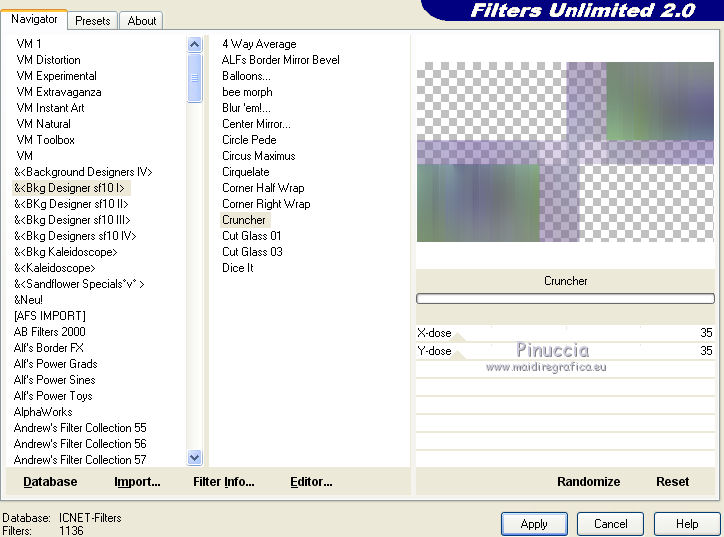Choose the Center Mirror... filter
The height and width of the screenshot is (537, 724).
coord(256,124)
